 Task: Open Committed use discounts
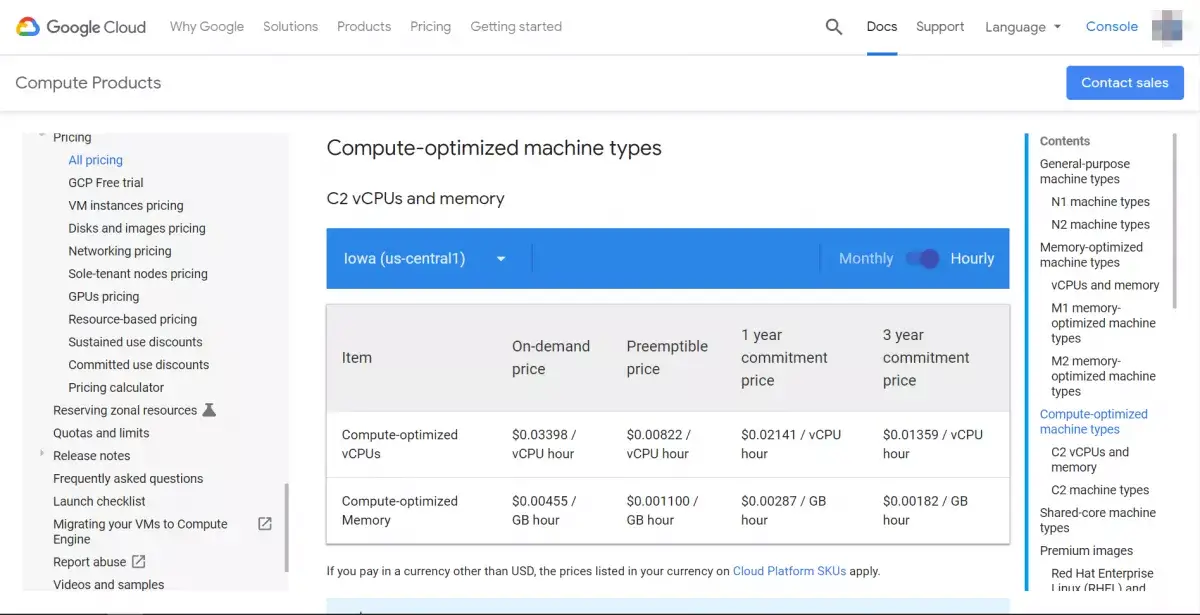coord(139,365)
